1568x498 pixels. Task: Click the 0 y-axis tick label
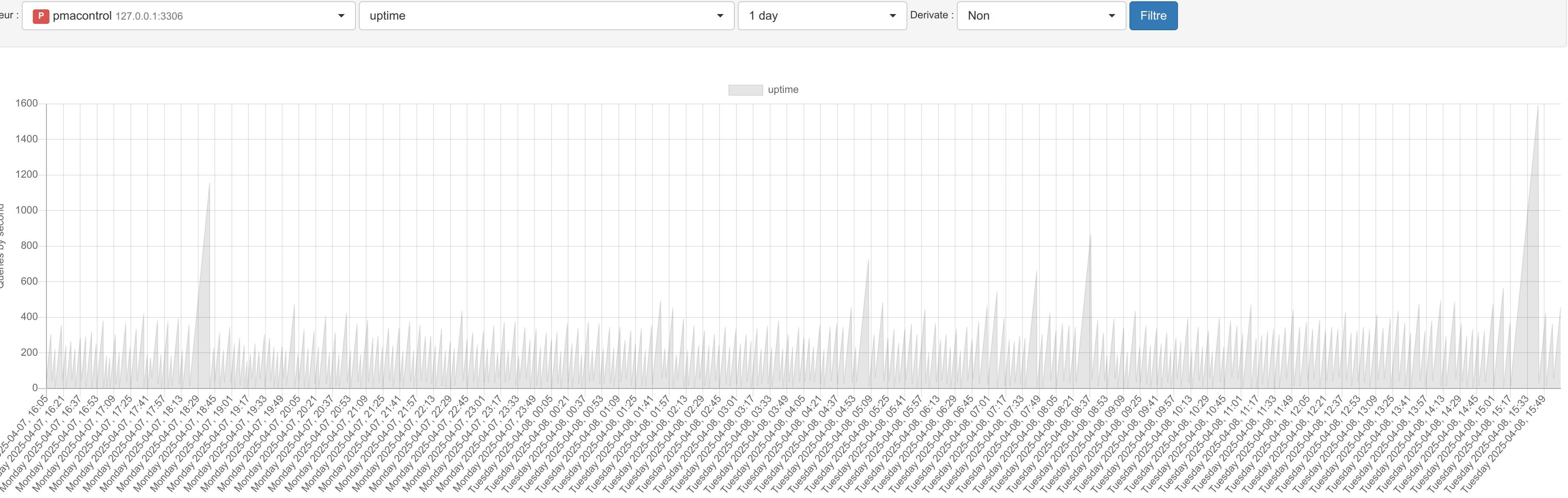pos(35,388)
